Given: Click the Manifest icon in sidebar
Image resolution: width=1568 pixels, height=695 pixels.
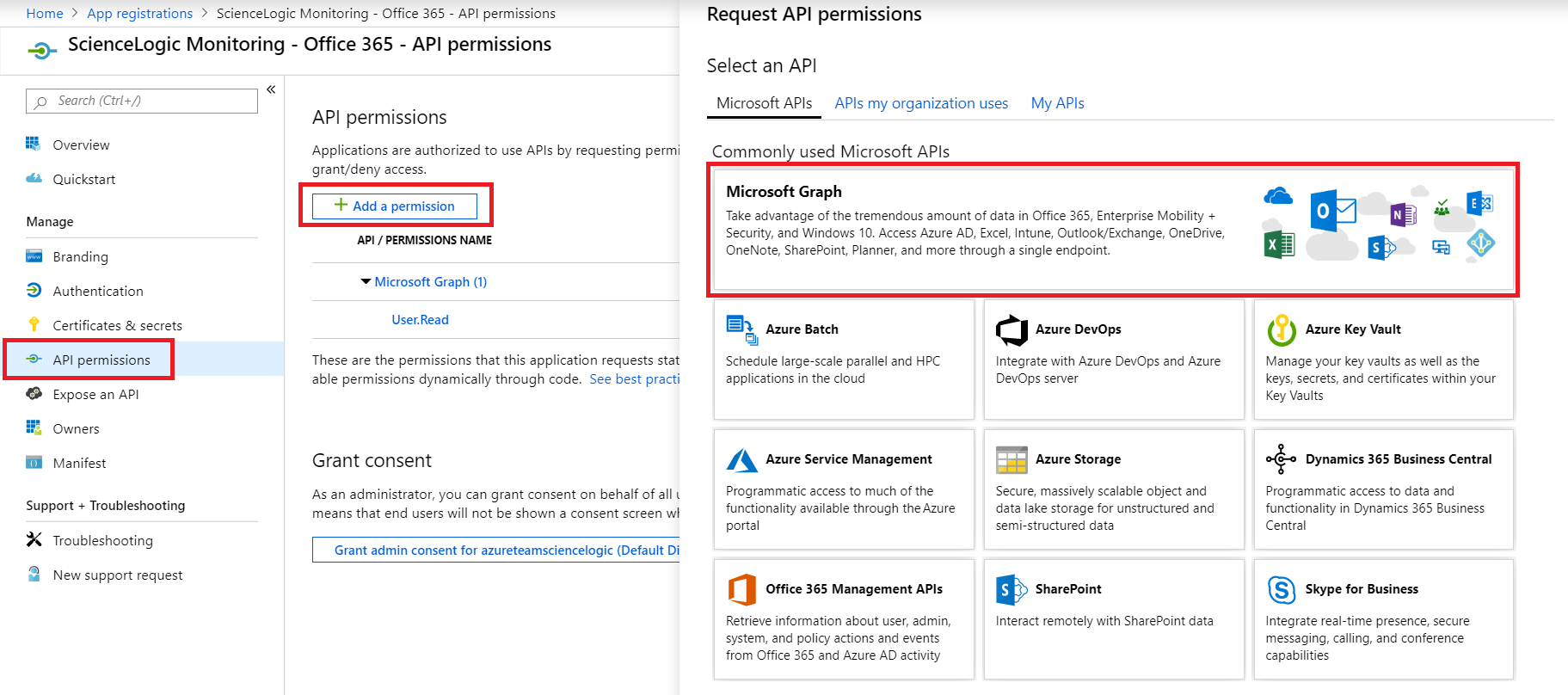Looking at the screenshot, I should pyautogui.click(x=34, y=462).
